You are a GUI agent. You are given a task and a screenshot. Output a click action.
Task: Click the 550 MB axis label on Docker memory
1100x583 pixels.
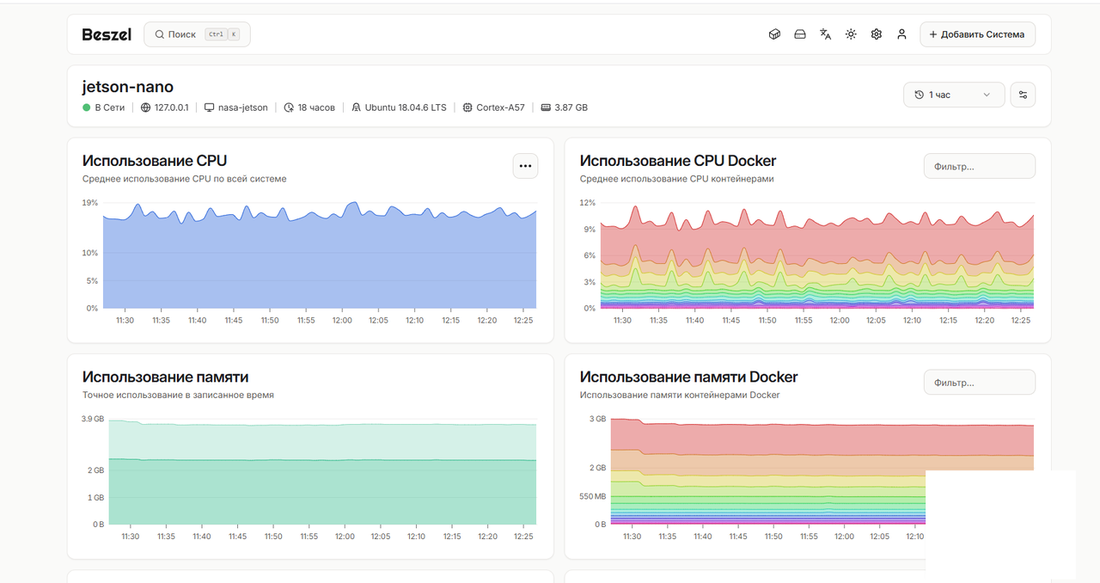(593, 496)
